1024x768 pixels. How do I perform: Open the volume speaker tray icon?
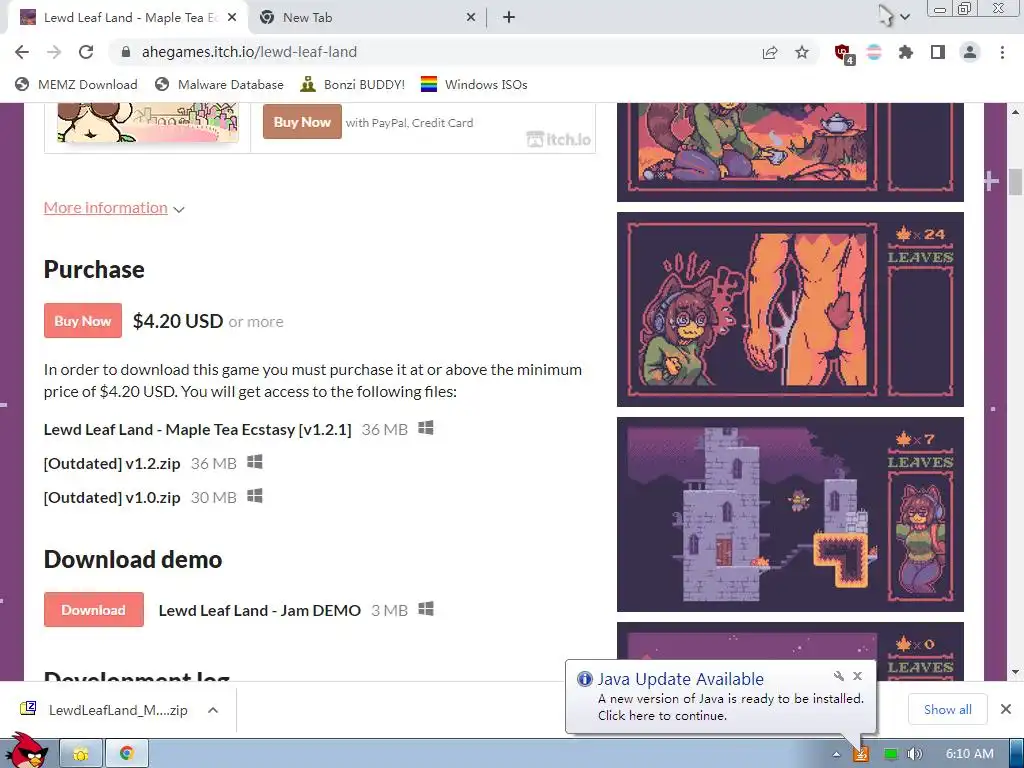pos(915,754)
